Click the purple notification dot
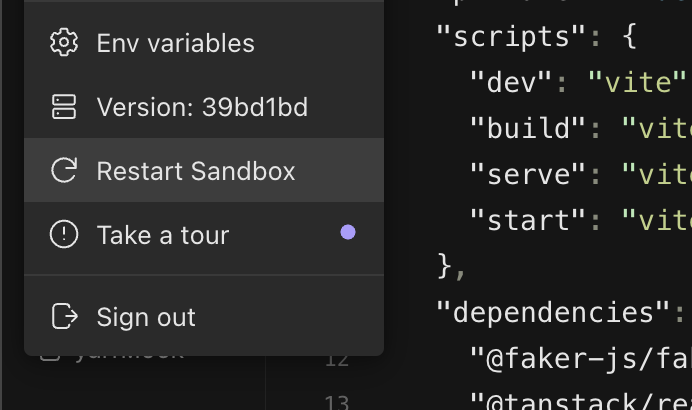 348,232
